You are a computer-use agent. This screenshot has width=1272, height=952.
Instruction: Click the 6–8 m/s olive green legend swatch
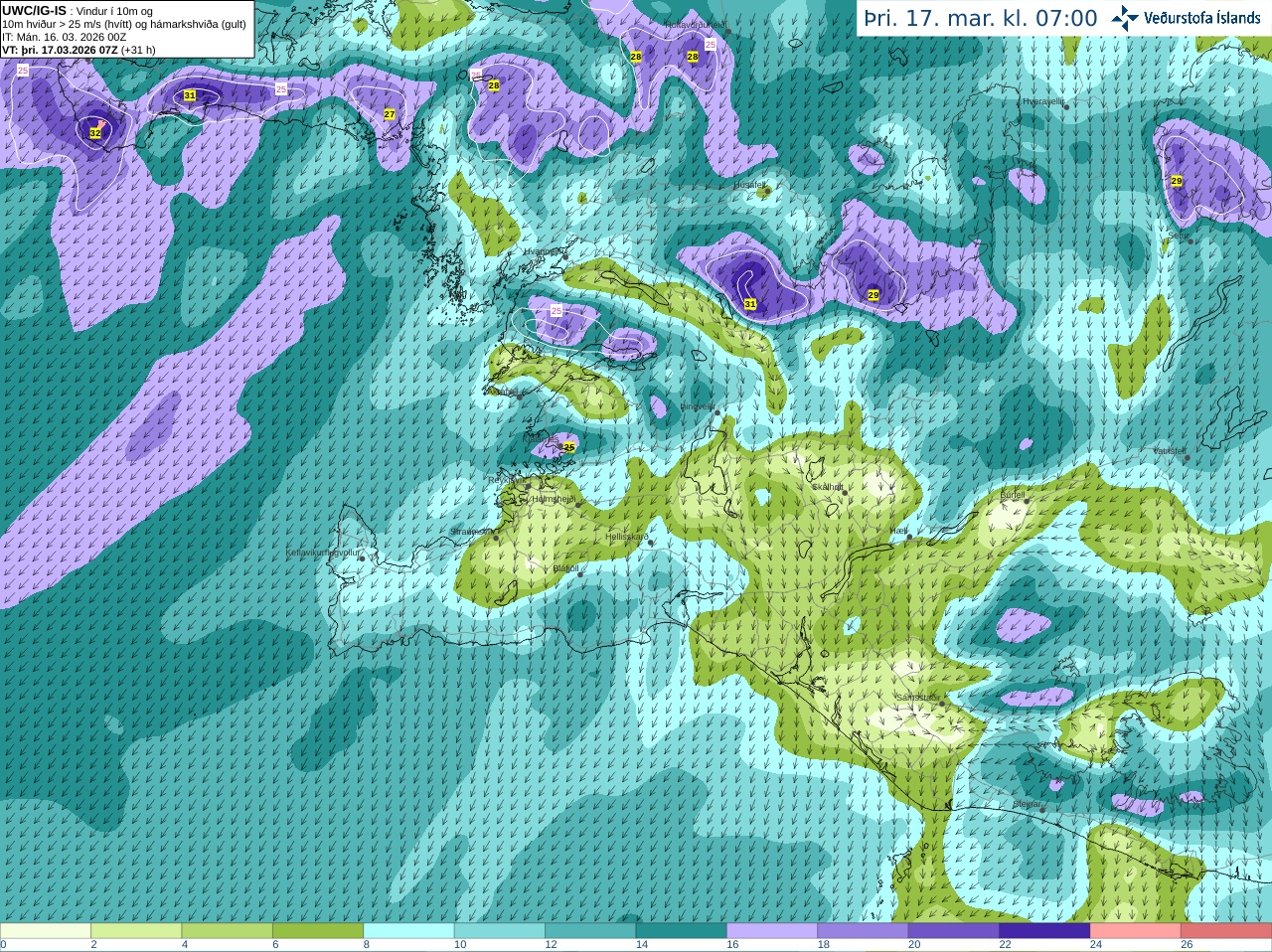tap(318, 931)
